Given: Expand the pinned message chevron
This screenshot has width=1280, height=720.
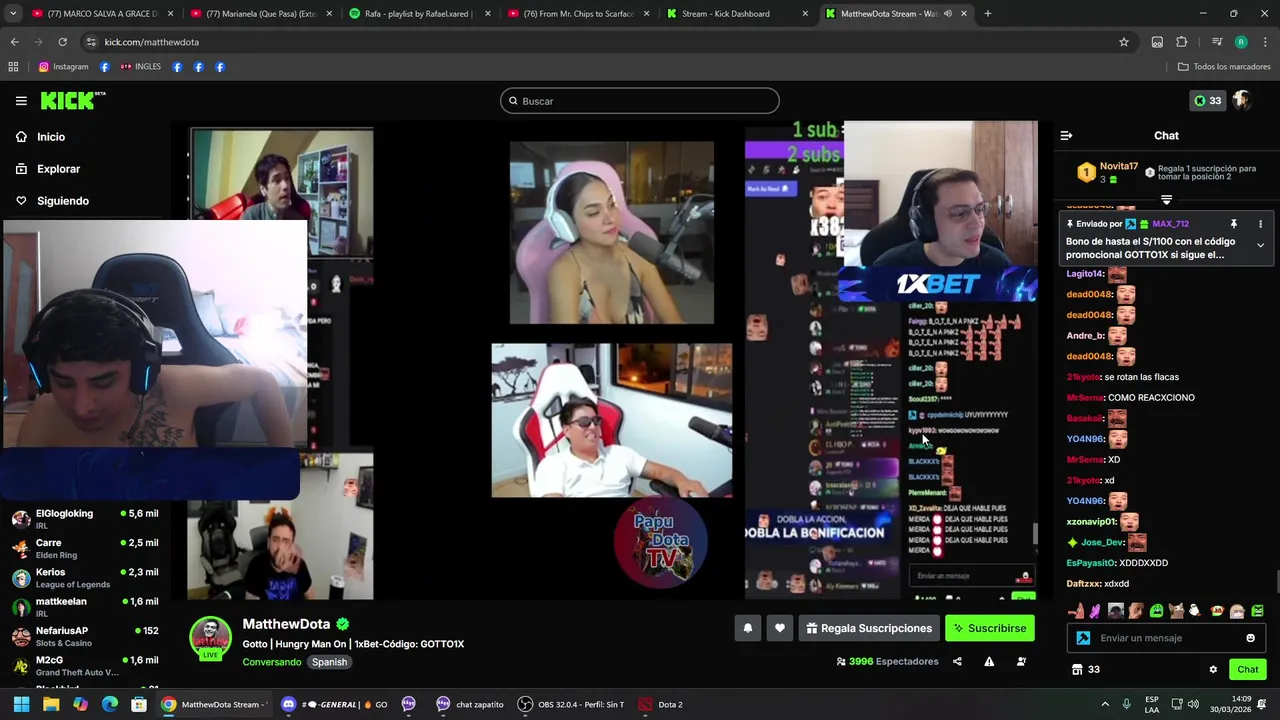Looking at the screenshot, I should 1260,245.
